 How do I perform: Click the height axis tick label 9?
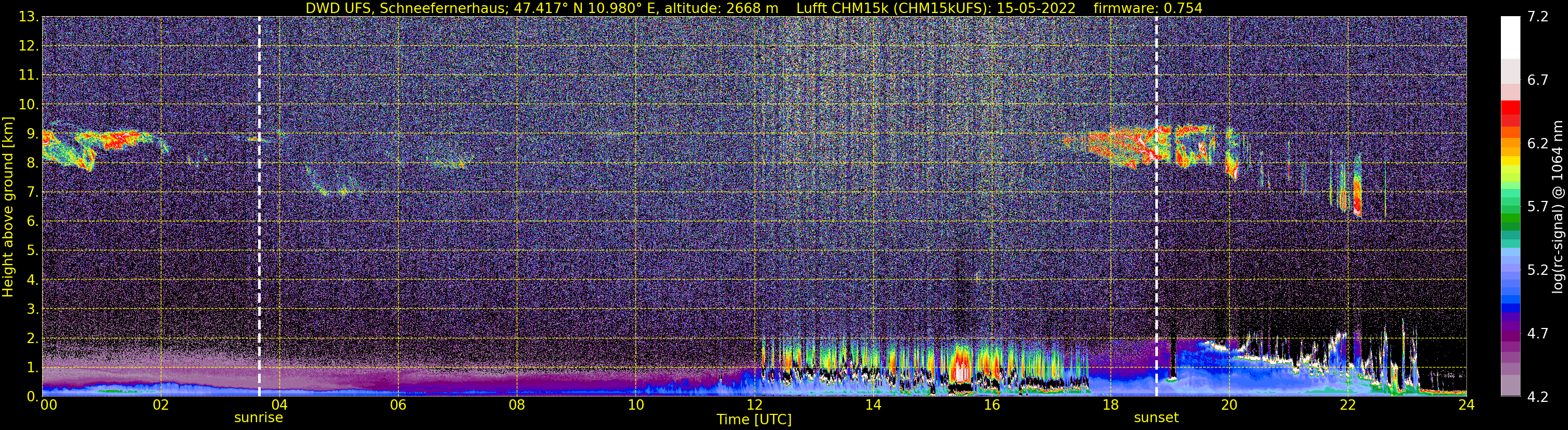pyautogui.click(x=33, y=134)
